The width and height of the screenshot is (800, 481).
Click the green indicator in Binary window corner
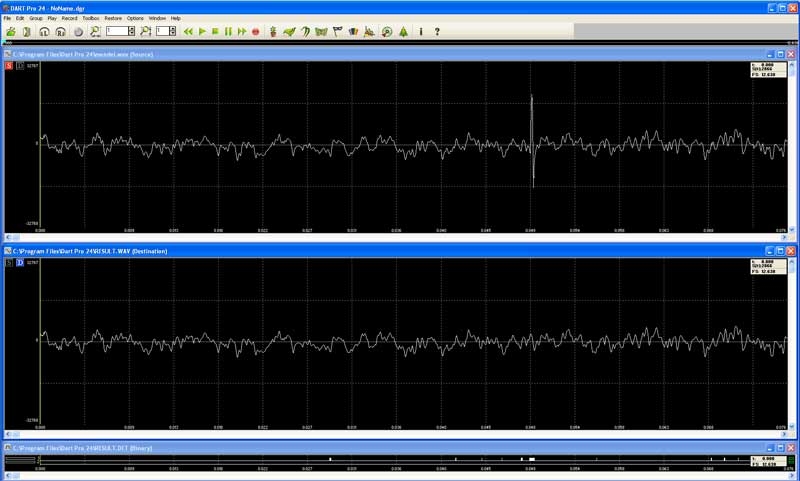pos(791,461)
